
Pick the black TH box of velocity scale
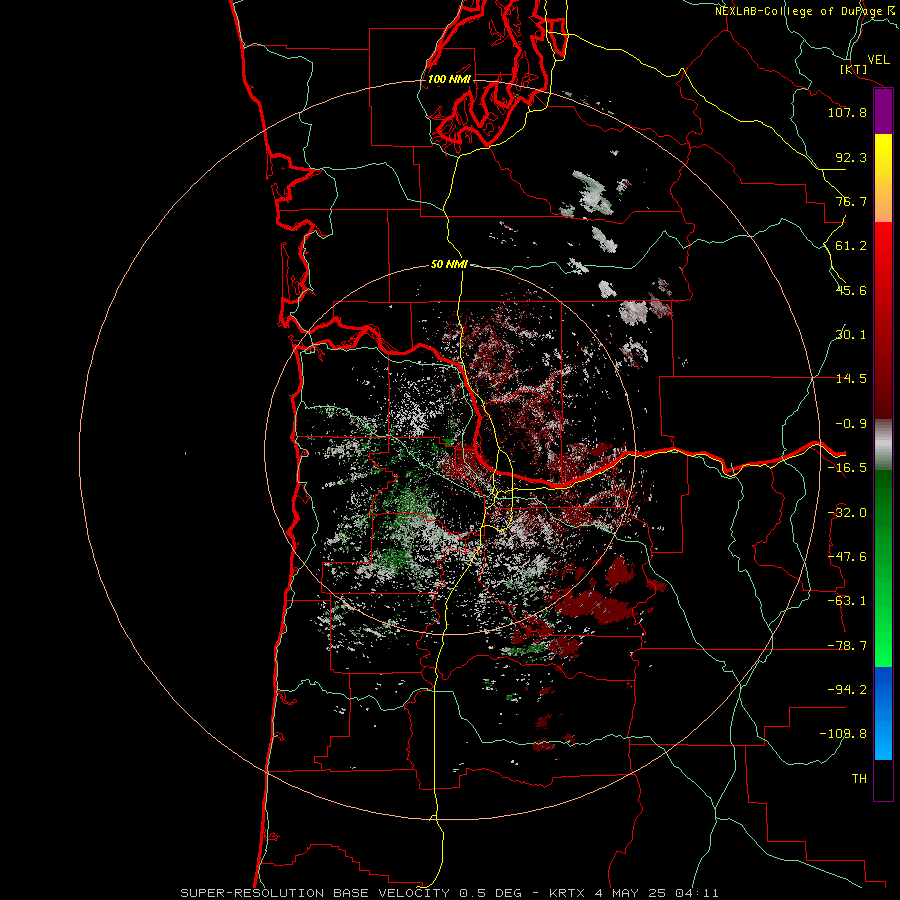(883, 779)
